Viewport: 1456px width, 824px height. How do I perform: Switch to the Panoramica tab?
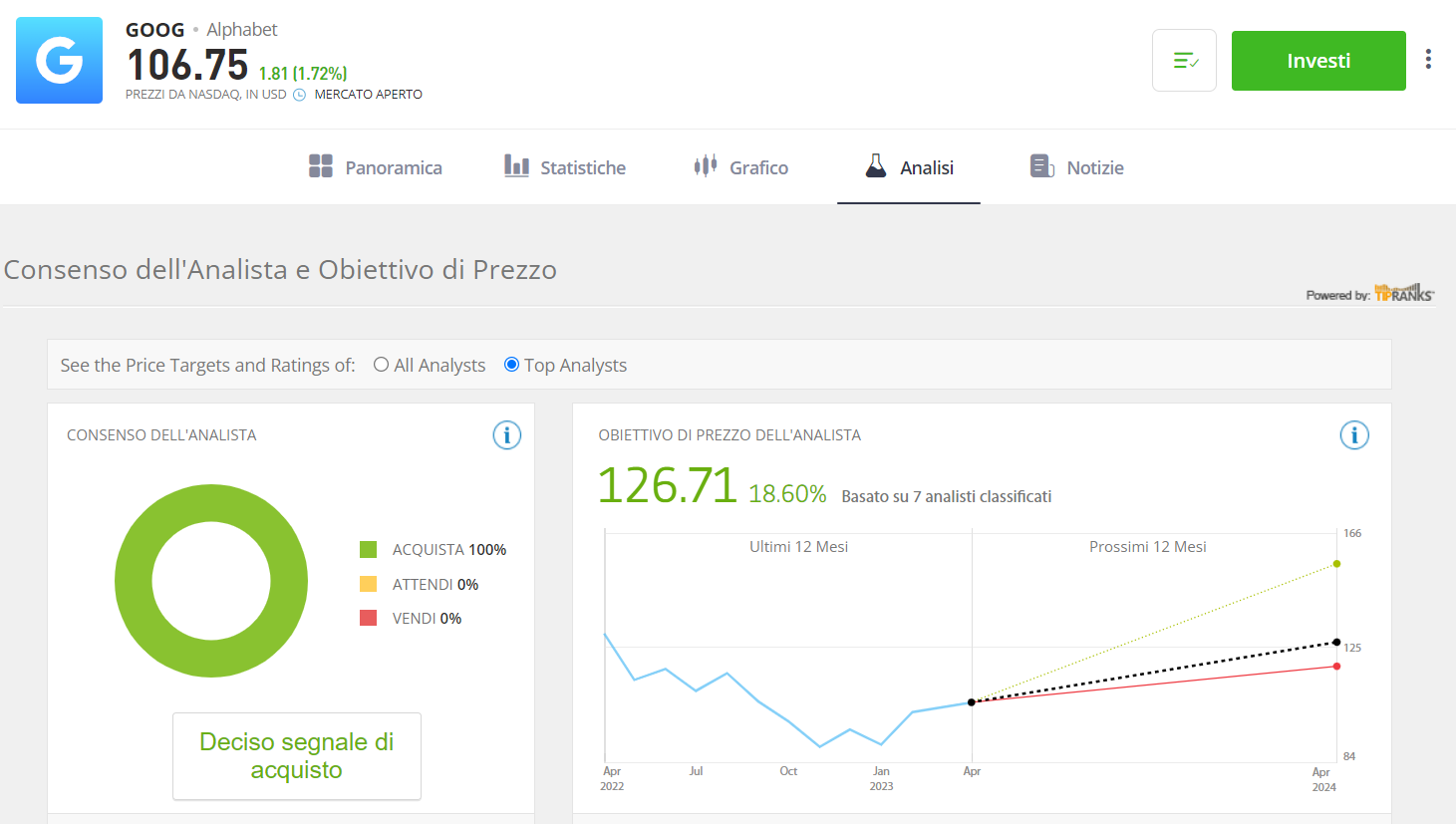[x=376, y=167]
